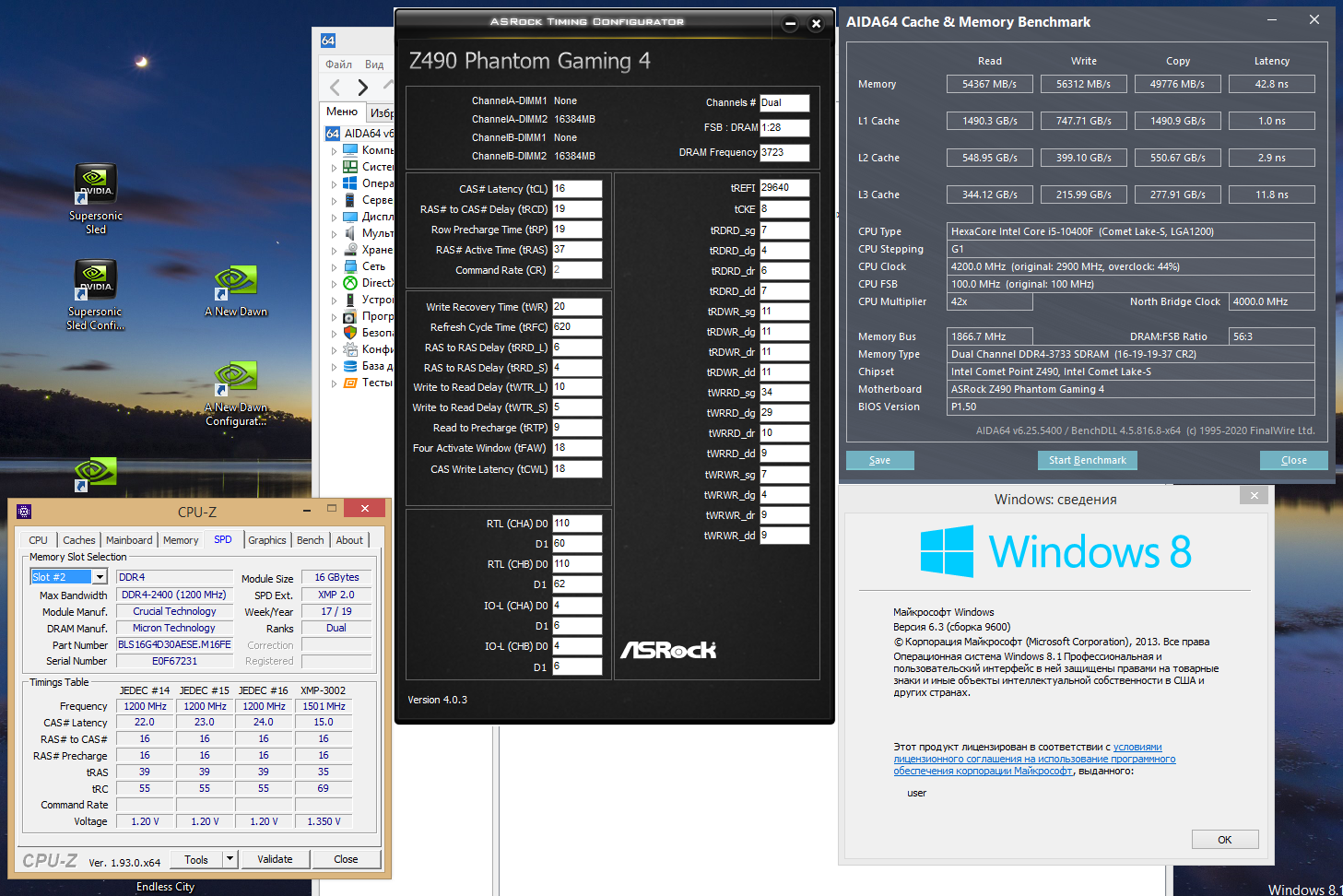Click the CPU-Z title bar chip icon
Screen dimensions: 1343x896
click(24, 512)
